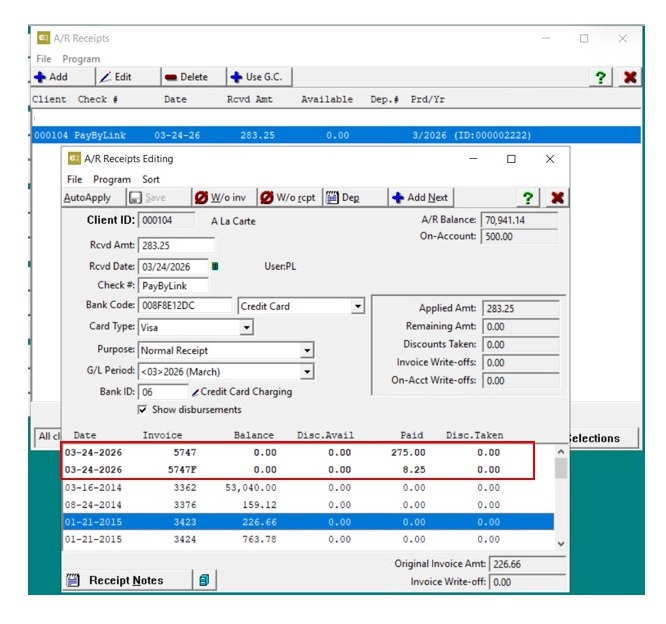Click invoice list scrollbar thumb
Viewport: 666px width, 624px height.
(x=561, y=469)
